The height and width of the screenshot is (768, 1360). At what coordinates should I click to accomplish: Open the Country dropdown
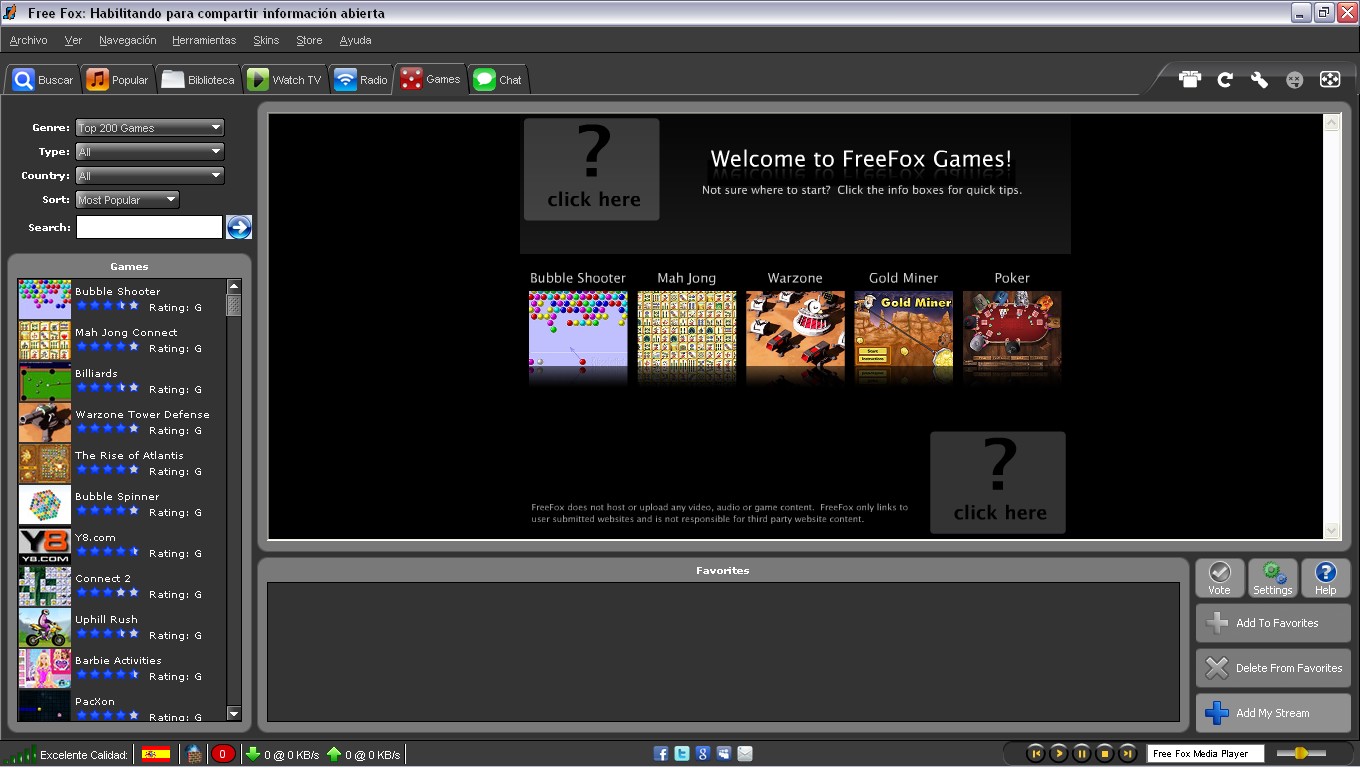pyautogui.click(x=150, y=176)
